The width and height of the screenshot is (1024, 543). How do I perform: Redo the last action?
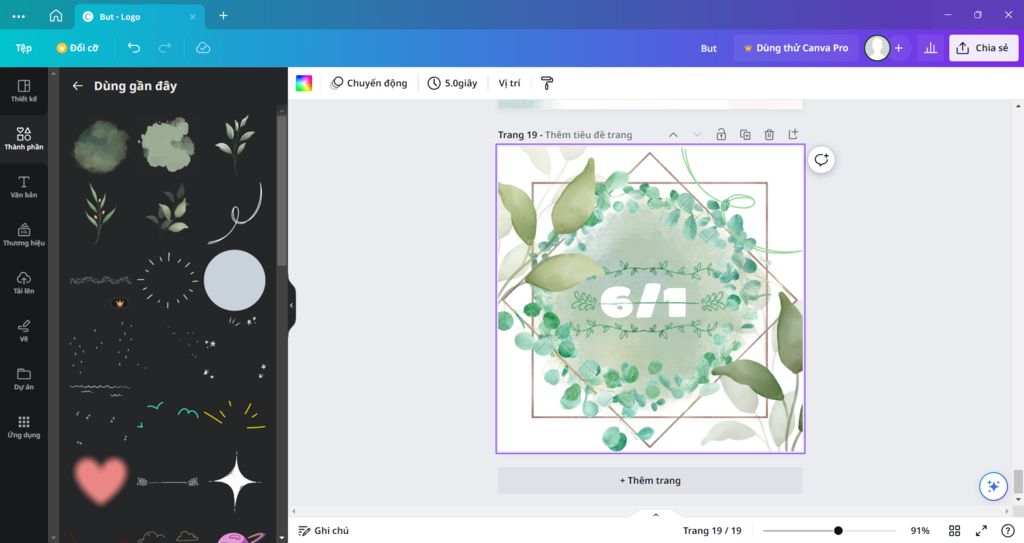pyautogui.click(x=165, y=48)
